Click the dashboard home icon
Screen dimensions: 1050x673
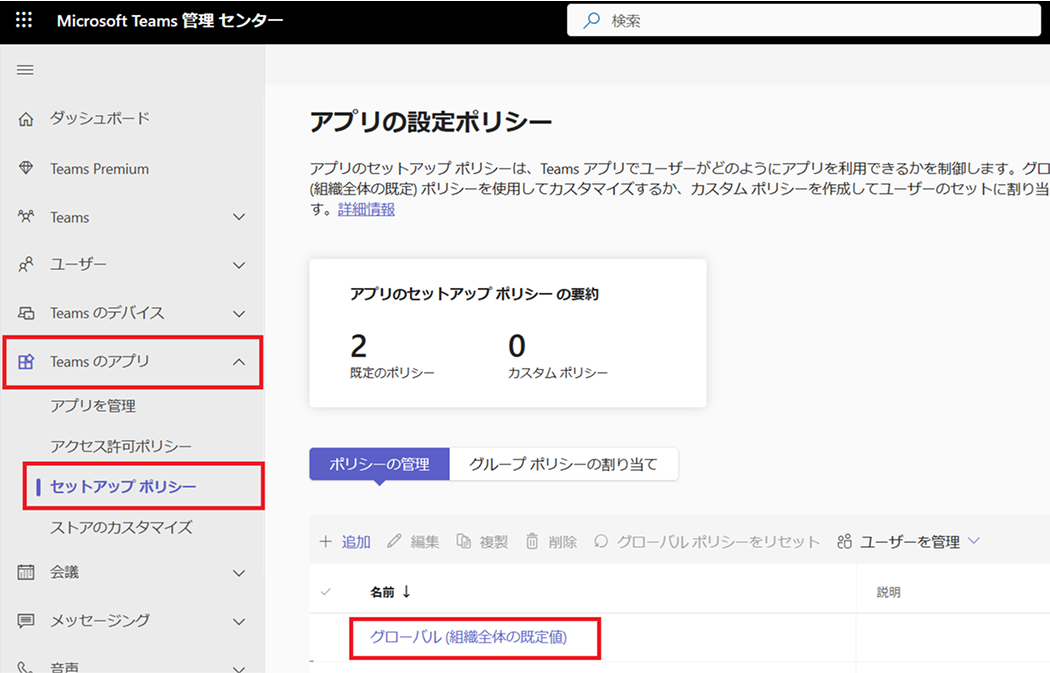25,119
